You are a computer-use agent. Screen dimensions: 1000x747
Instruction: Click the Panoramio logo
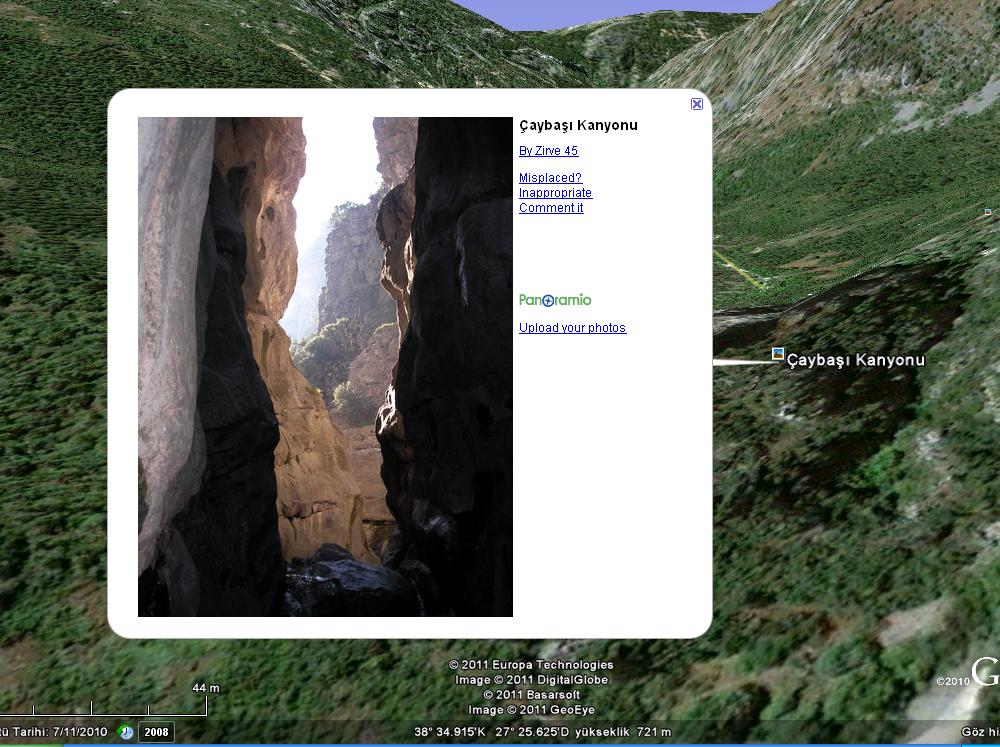(555, 300)
